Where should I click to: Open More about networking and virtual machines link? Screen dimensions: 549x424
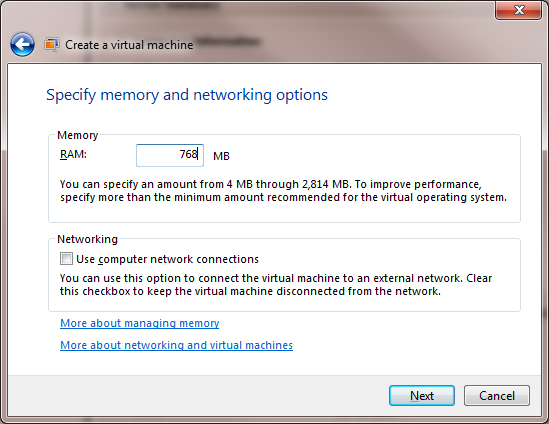pos(176,345)
